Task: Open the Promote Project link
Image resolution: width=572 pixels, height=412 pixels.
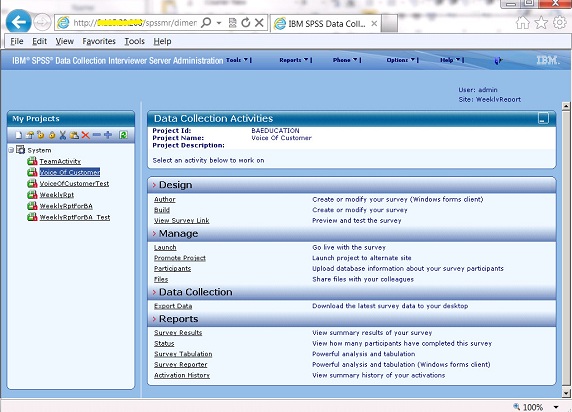Action: 180,258
